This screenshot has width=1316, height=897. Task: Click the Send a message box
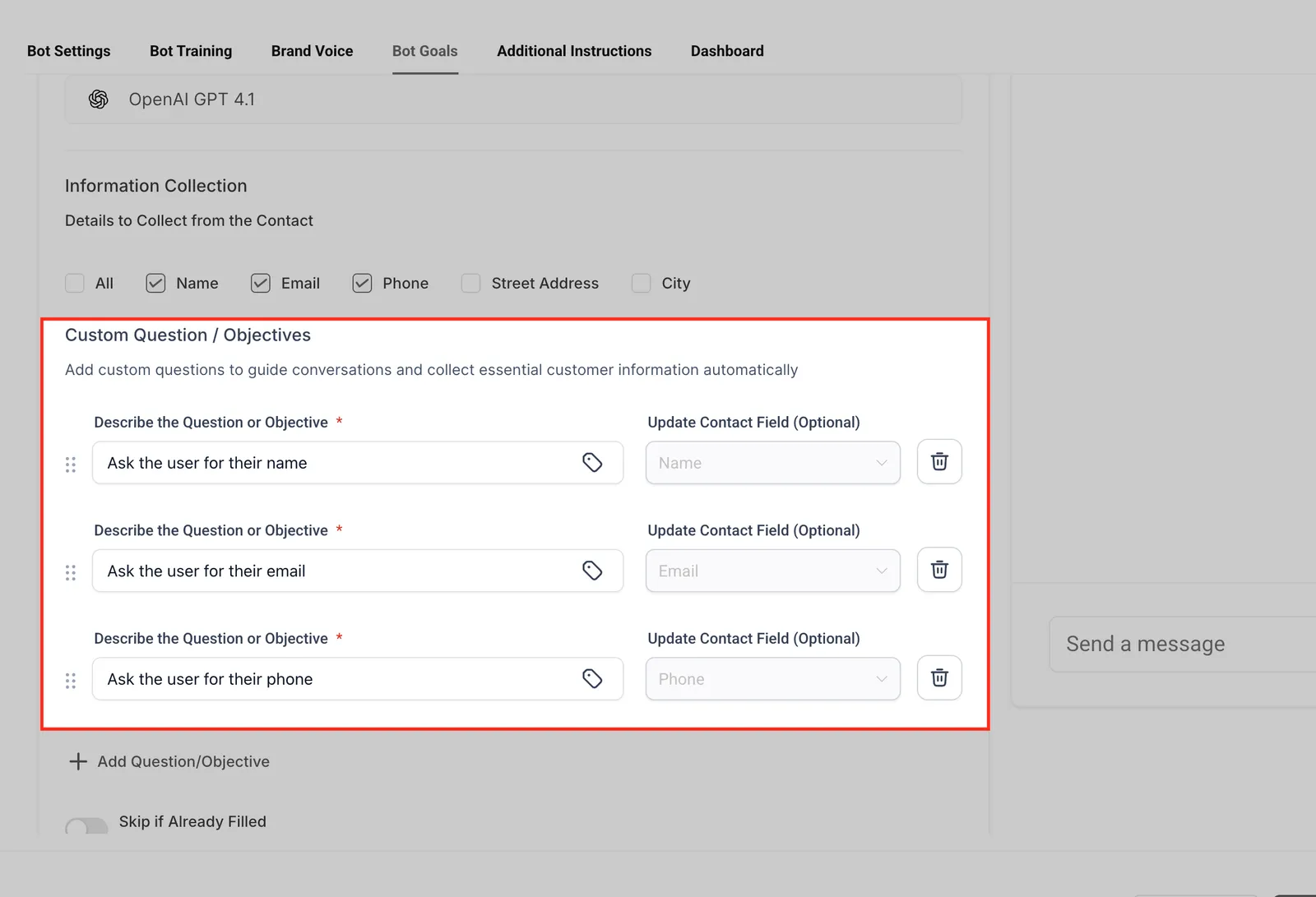[x=1183, y=644]
